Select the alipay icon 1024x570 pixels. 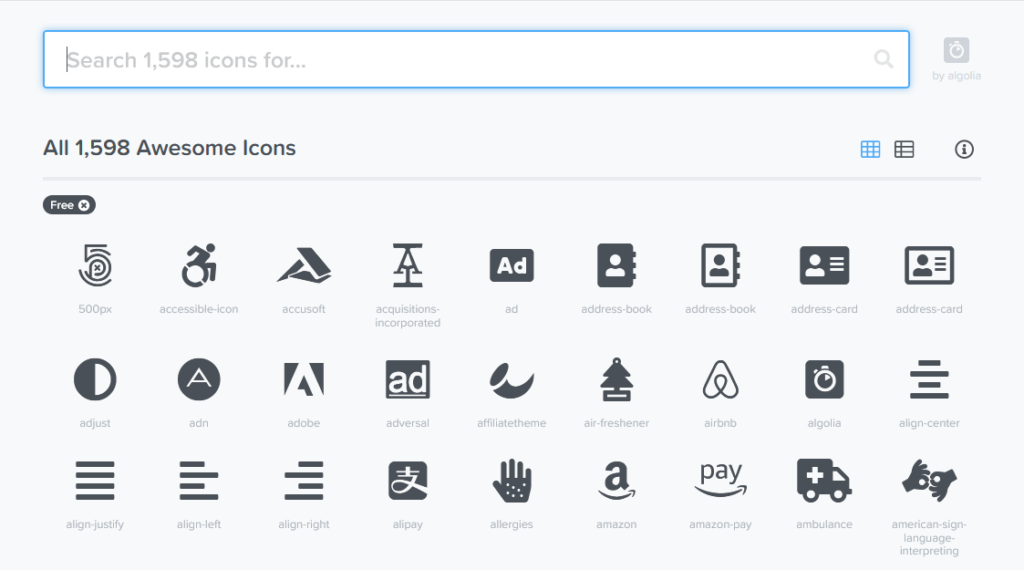pyautogui.click(x=408, y=481)
